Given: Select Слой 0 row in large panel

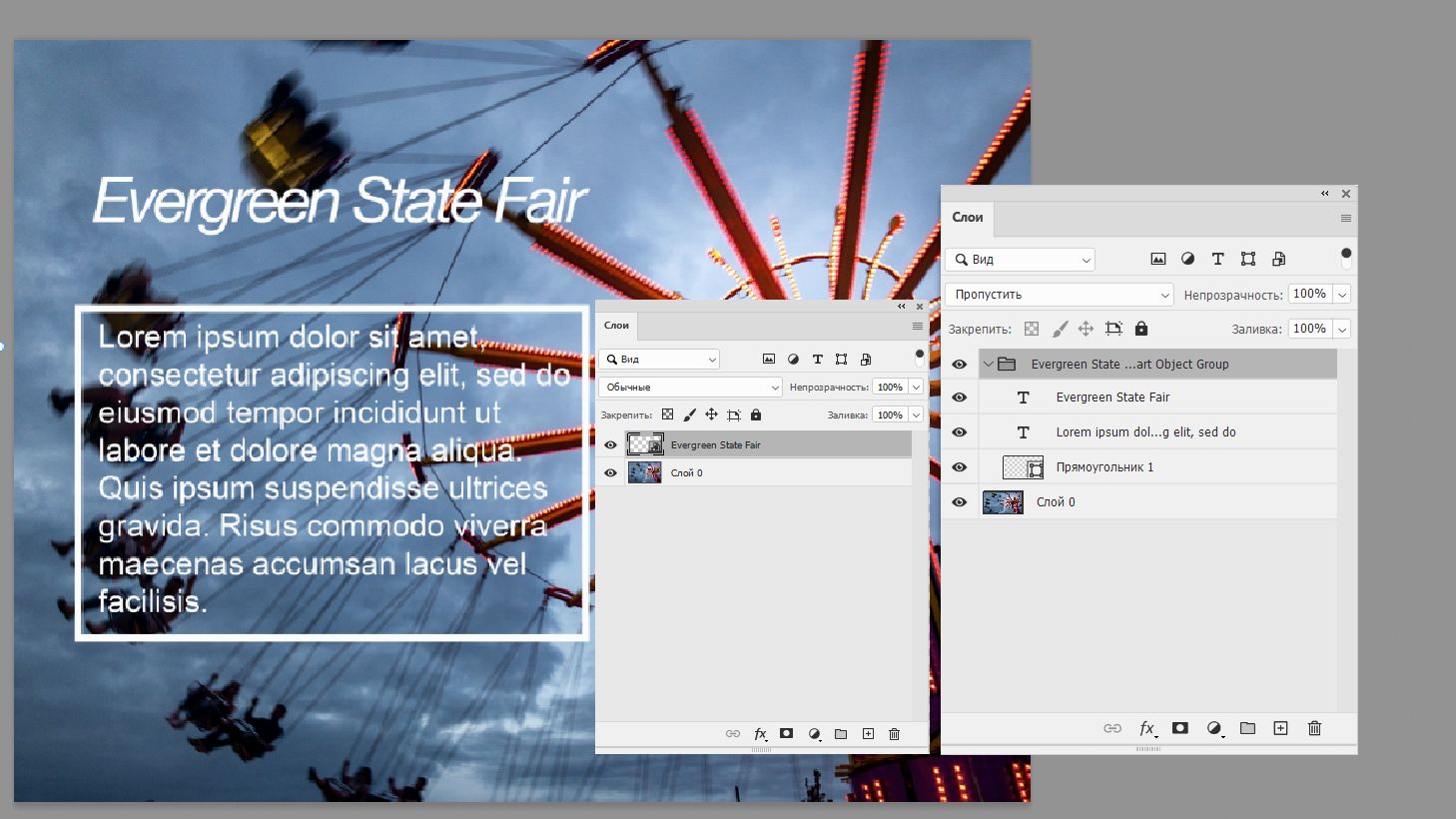Looking at the screenshot, I should coord(1157,502).
